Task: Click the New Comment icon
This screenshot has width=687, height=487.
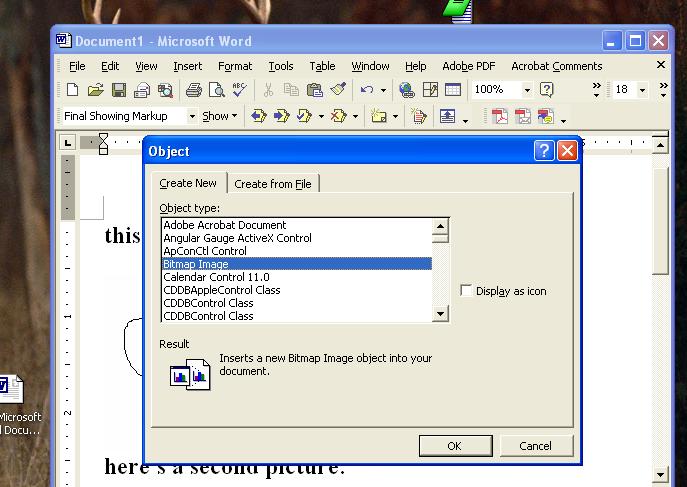Action: 379,116
